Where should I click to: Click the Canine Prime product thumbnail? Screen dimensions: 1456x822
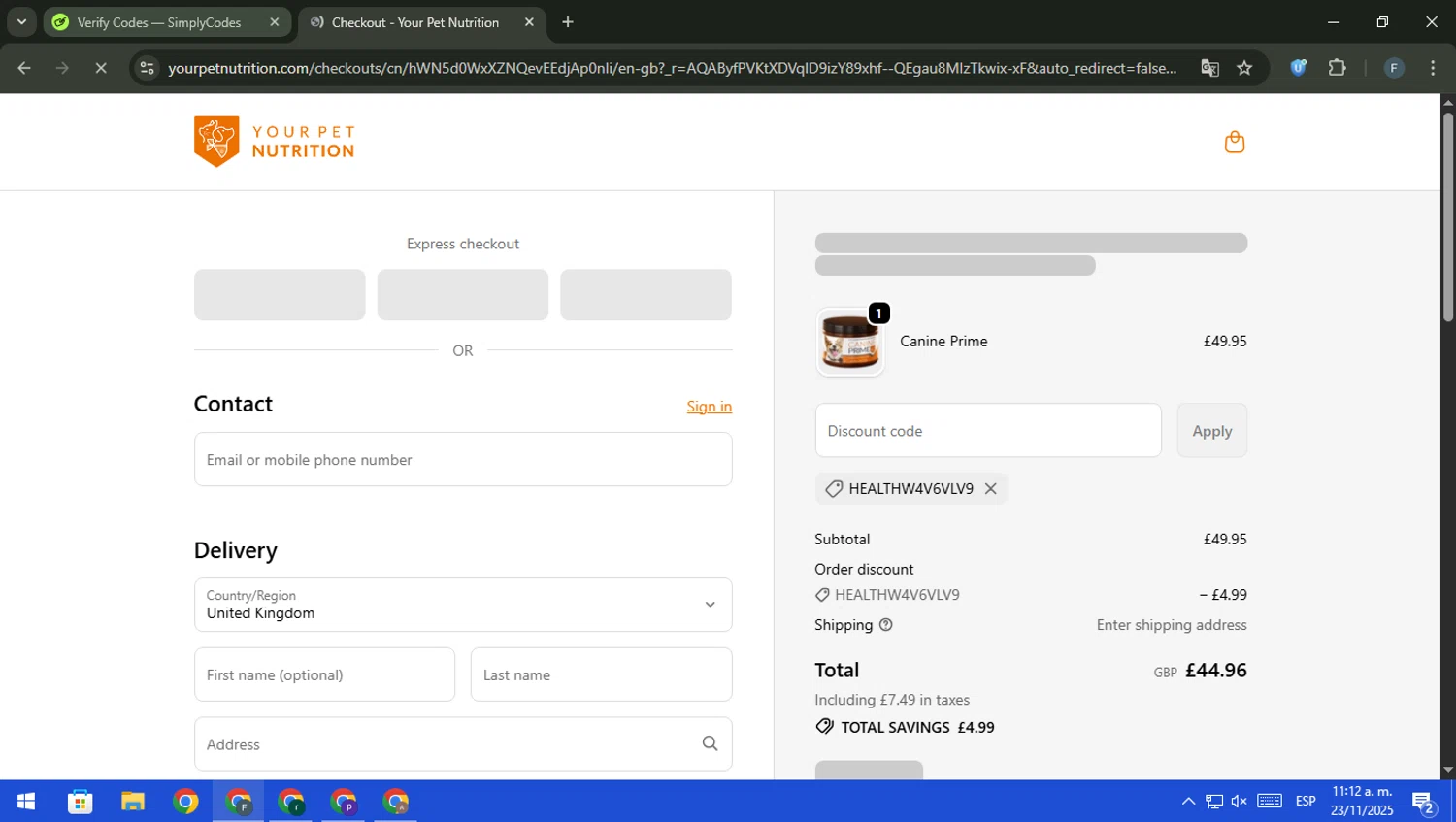pyautogui.click(x=850, y=343)
